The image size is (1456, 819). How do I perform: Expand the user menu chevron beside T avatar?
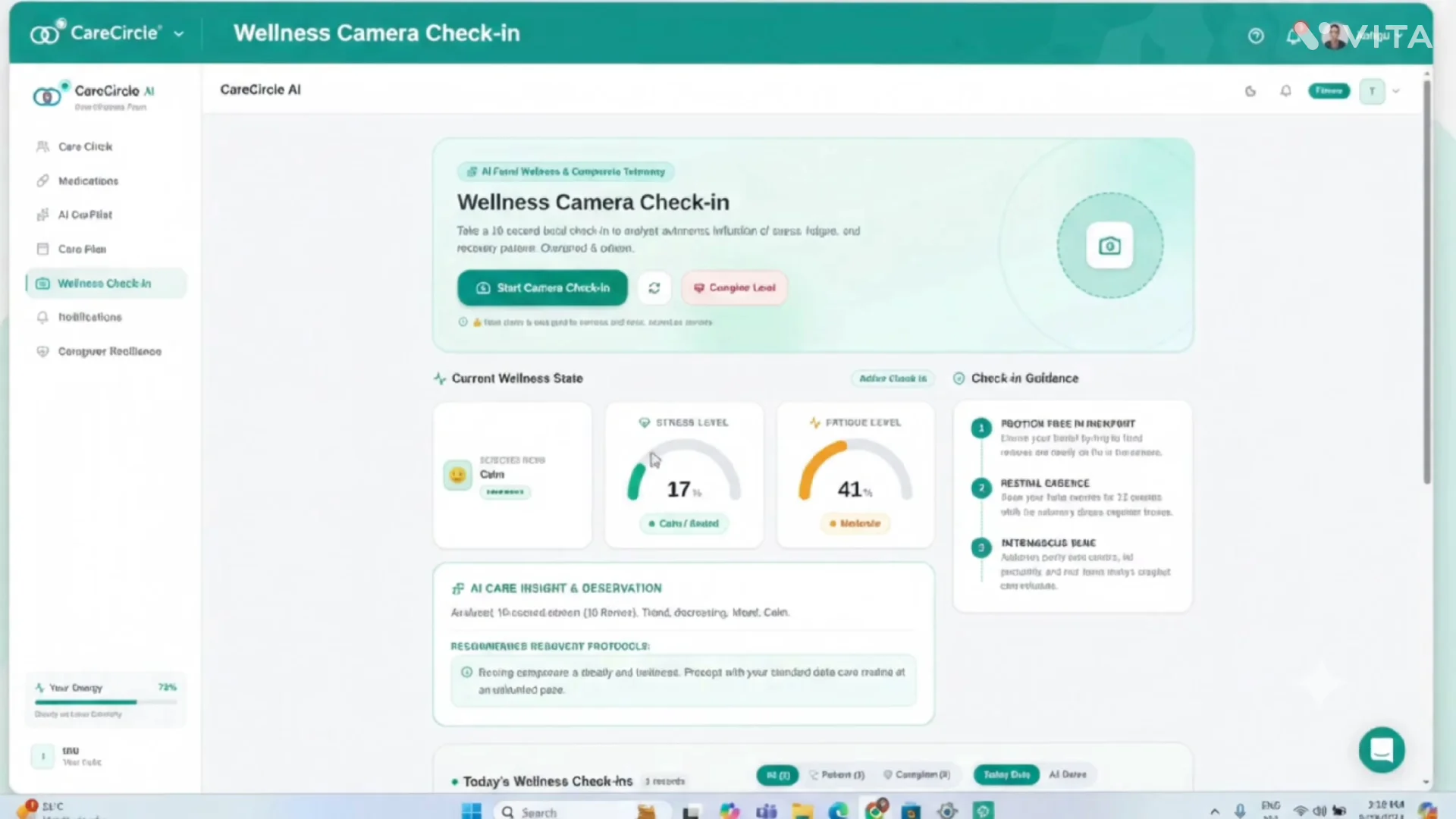point(1396,91)
